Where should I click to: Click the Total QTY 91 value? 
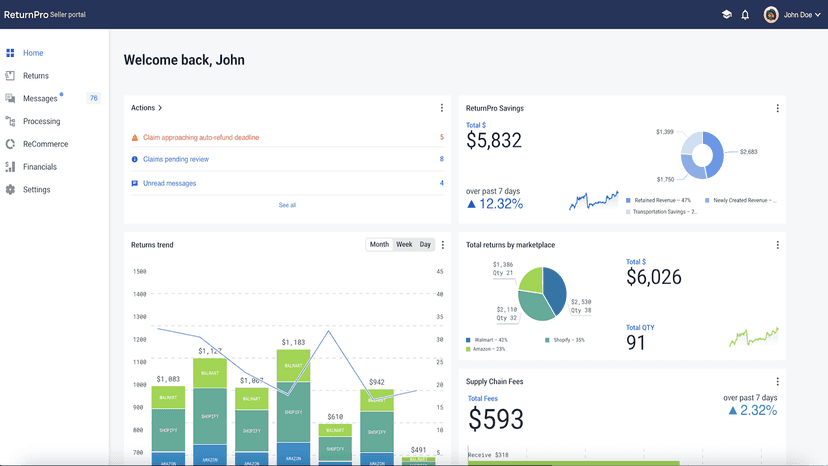coord(636,343)
